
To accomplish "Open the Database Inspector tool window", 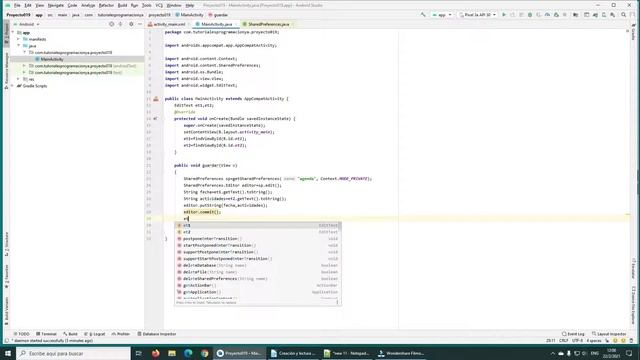I will click(157, 334).
